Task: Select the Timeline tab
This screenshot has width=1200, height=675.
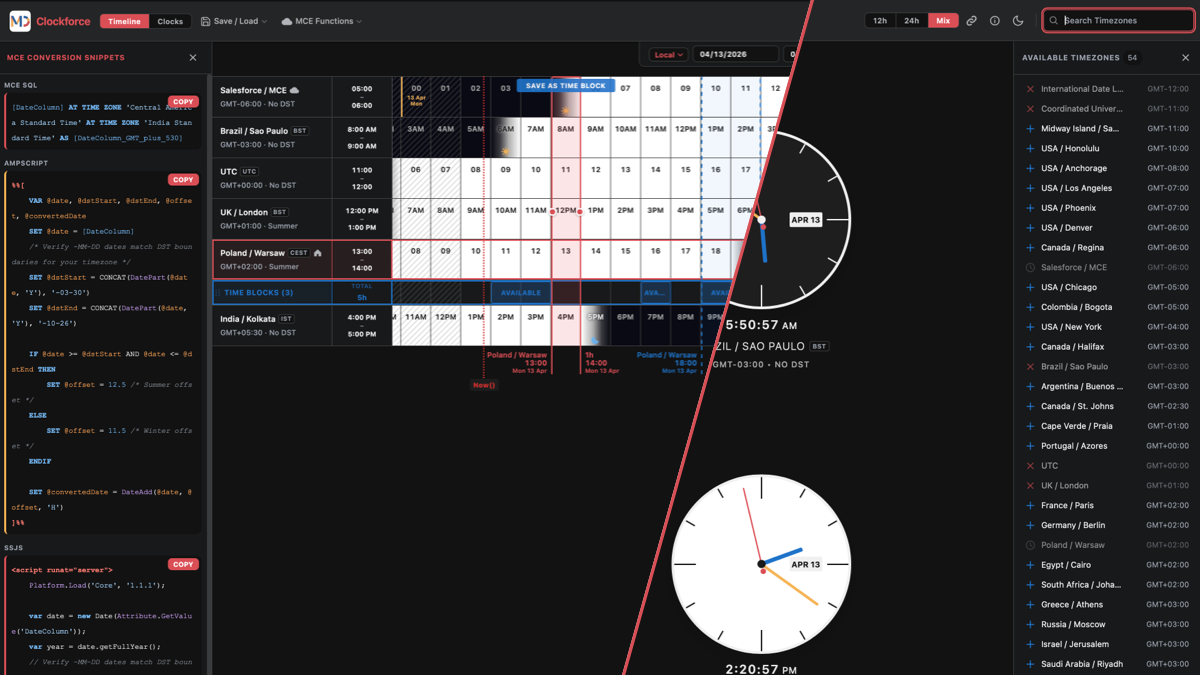Action: (x=124, y=21)
